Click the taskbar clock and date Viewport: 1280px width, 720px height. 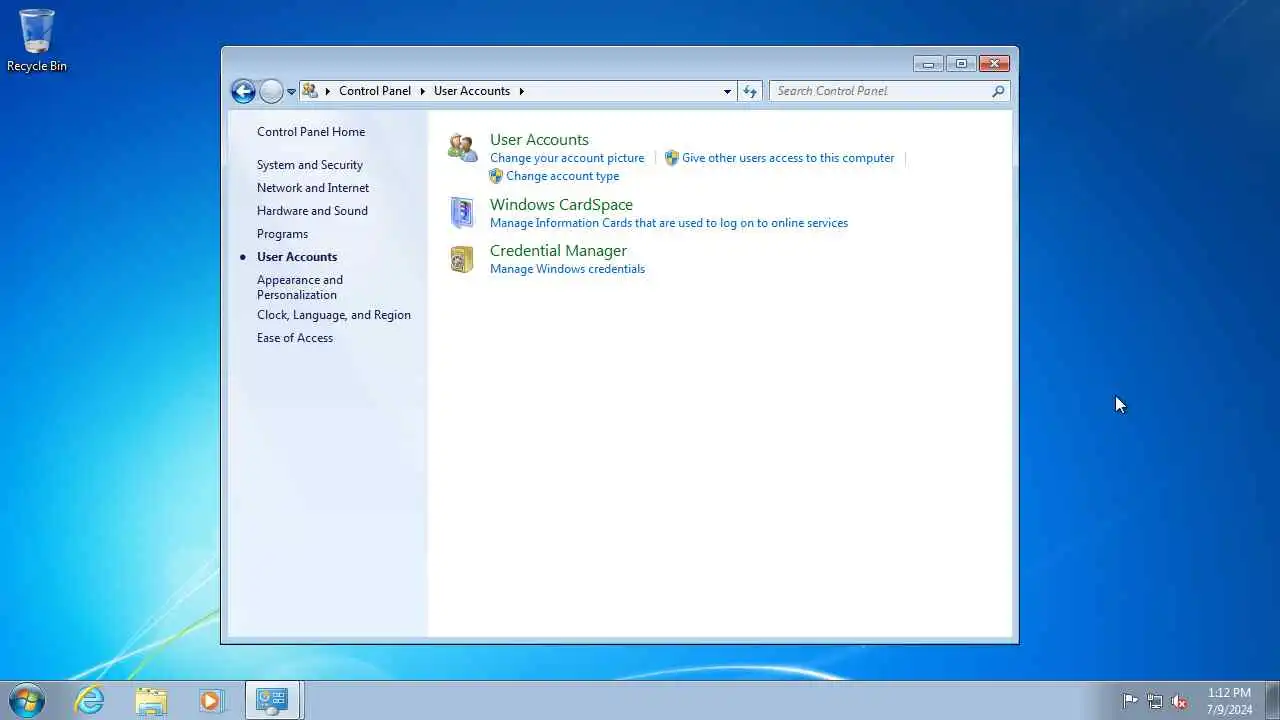click(1229, 701)
